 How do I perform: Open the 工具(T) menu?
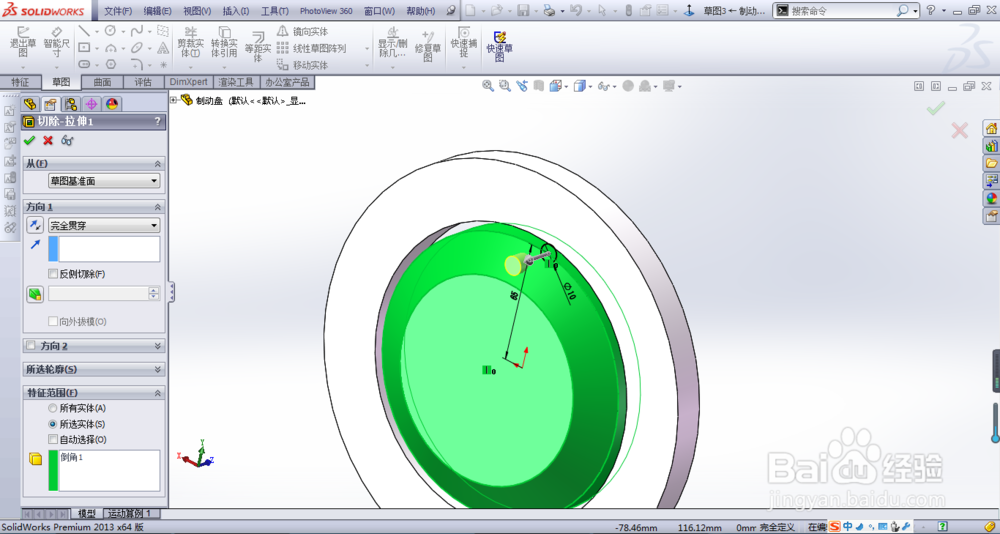click(275, 11)
